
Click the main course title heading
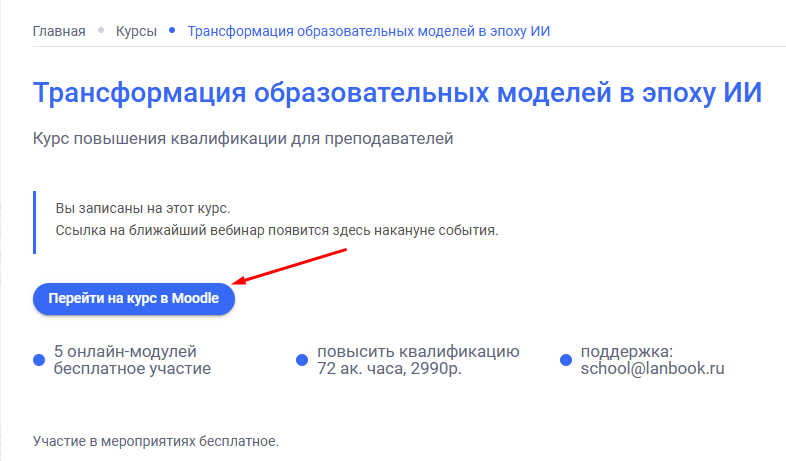click(397, 93)
